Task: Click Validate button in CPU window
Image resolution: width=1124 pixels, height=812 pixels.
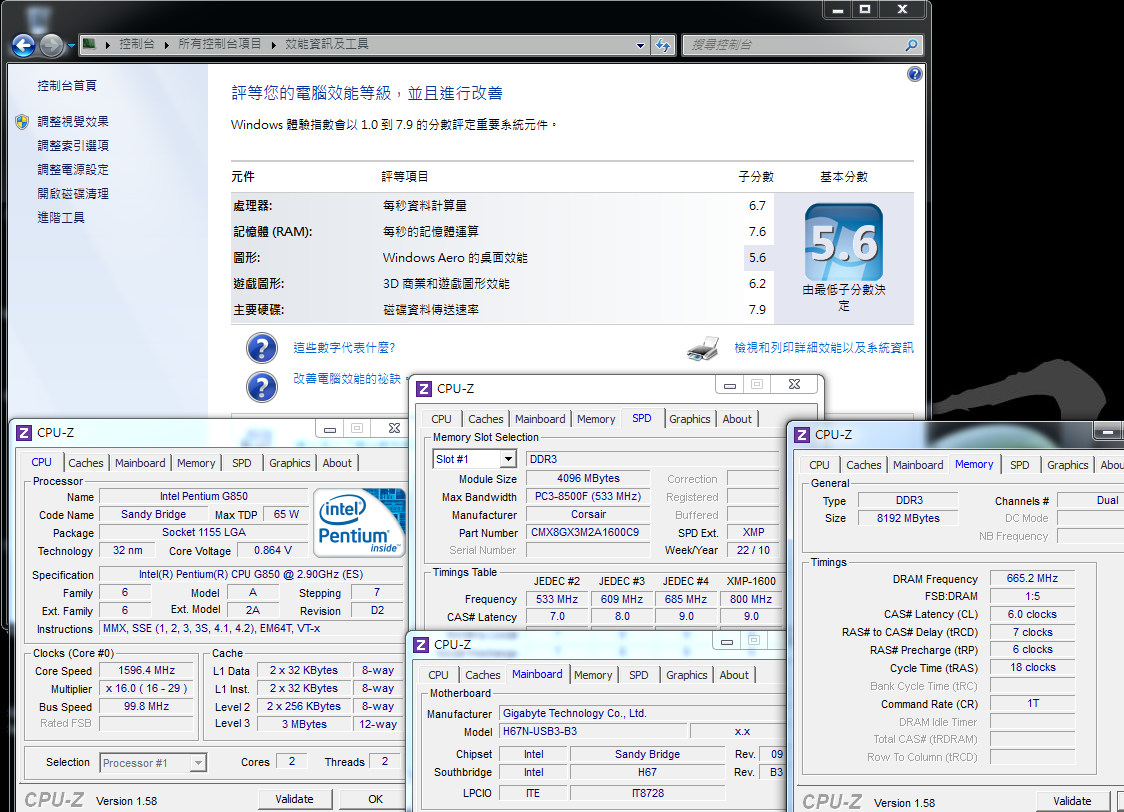Action: point(295,799)
